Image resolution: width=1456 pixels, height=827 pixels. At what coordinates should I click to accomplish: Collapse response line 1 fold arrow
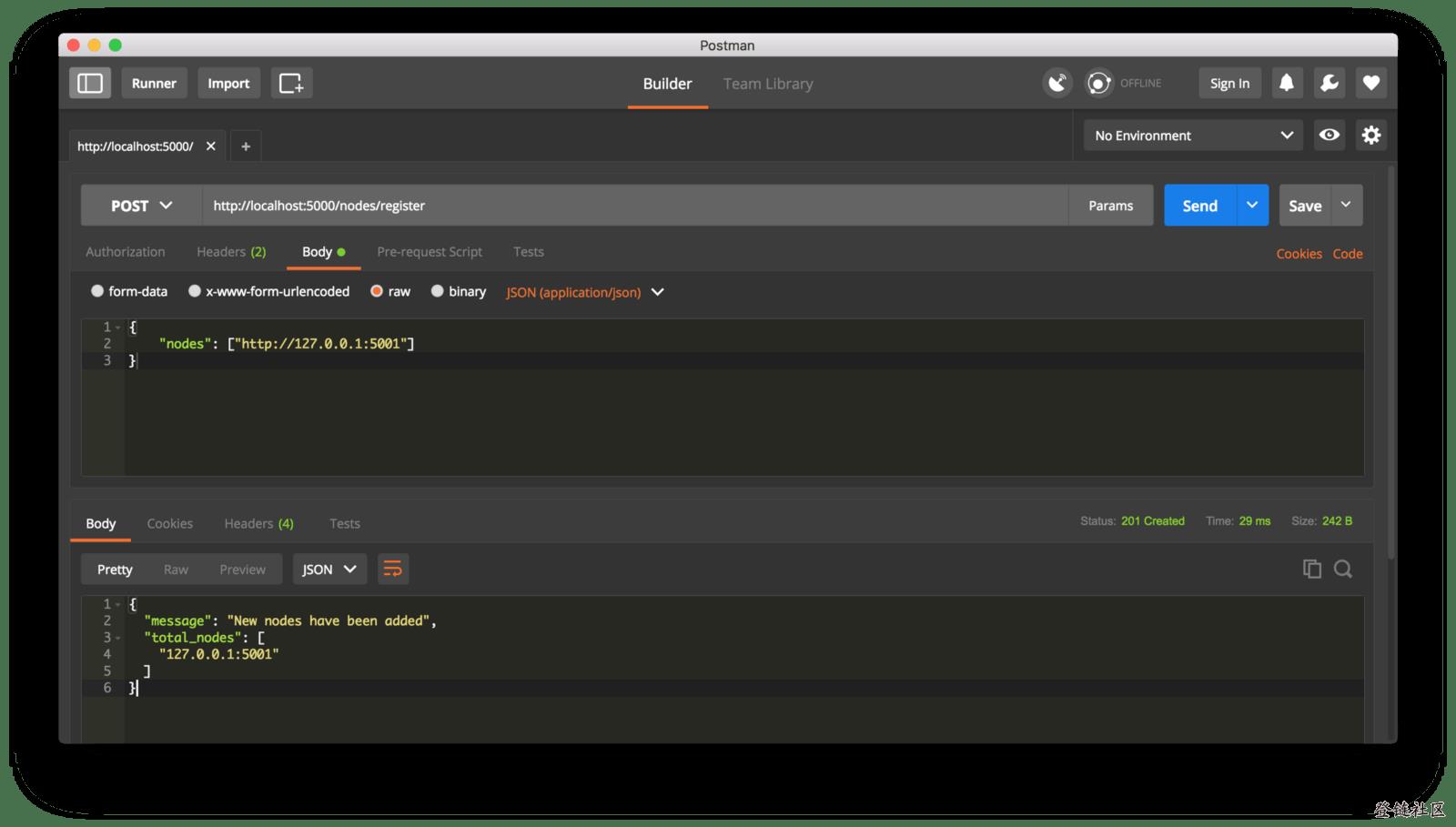point(118,604)
